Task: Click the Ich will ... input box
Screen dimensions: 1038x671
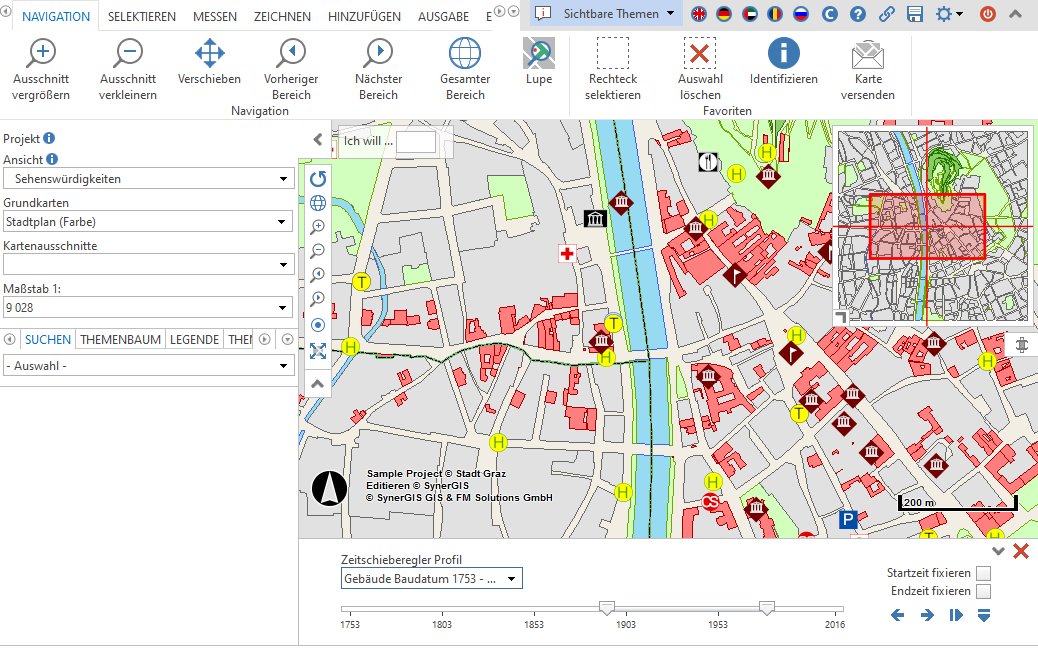Action: (x=416, y=142)
